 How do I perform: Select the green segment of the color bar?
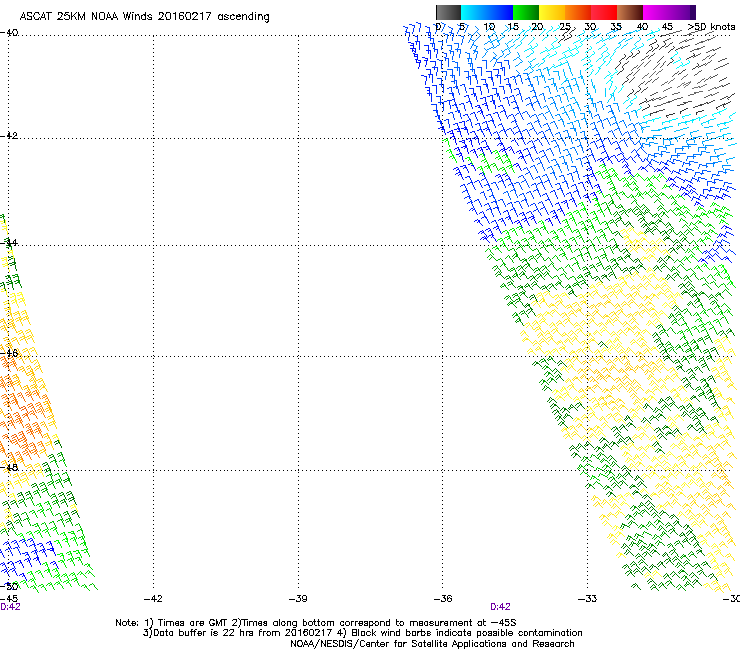[x=526, y=12]
